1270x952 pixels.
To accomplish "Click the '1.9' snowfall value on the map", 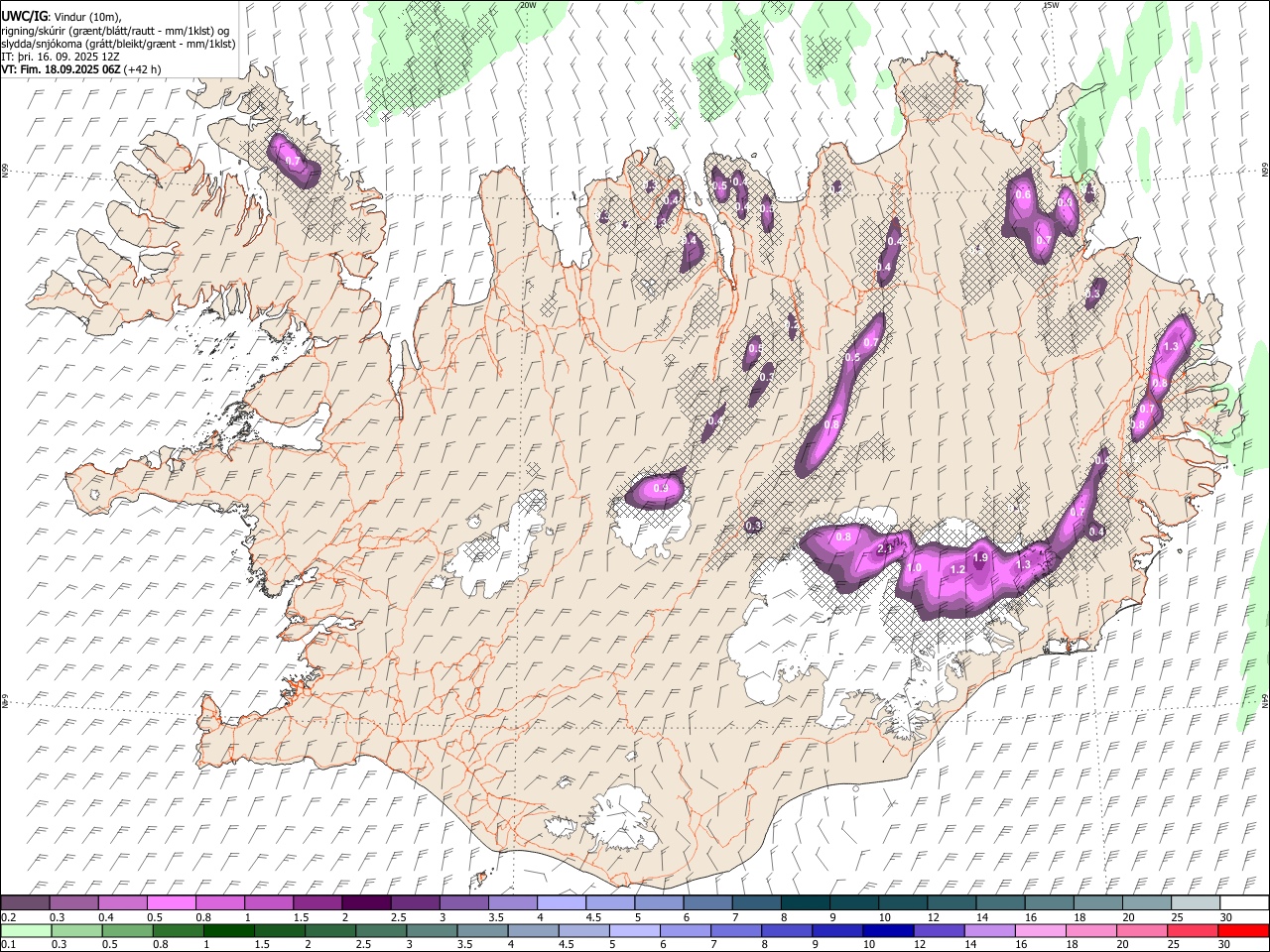I will pyautogui.click(x=980, y=558).
